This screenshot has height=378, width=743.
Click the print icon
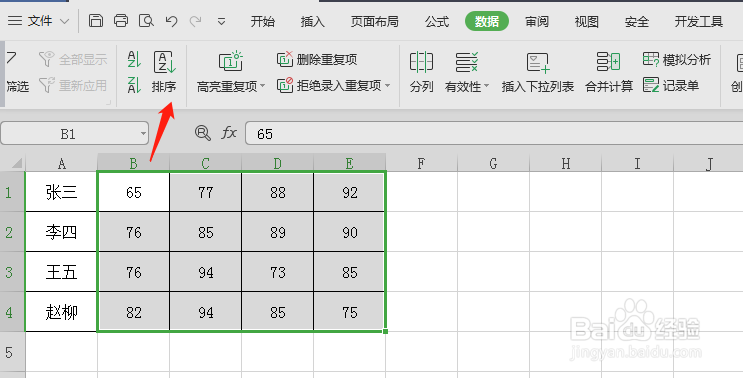121,21
